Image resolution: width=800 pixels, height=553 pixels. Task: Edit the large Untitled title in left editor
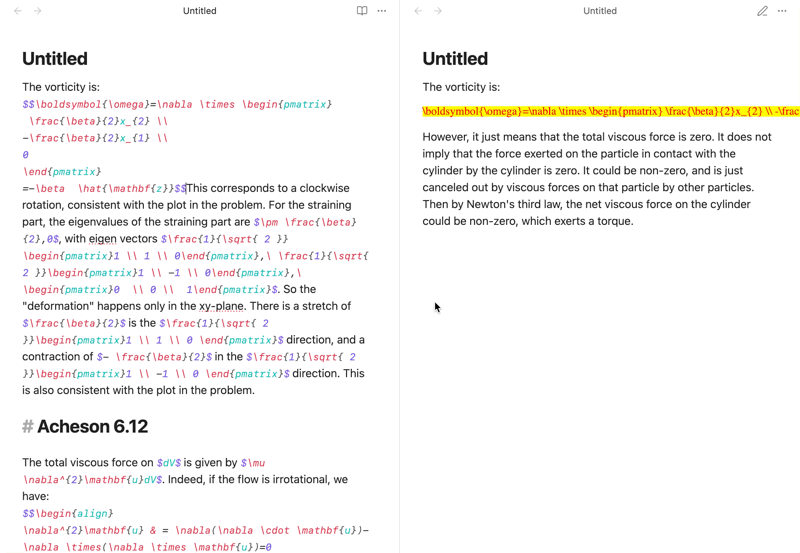click(x=55, y=59)
